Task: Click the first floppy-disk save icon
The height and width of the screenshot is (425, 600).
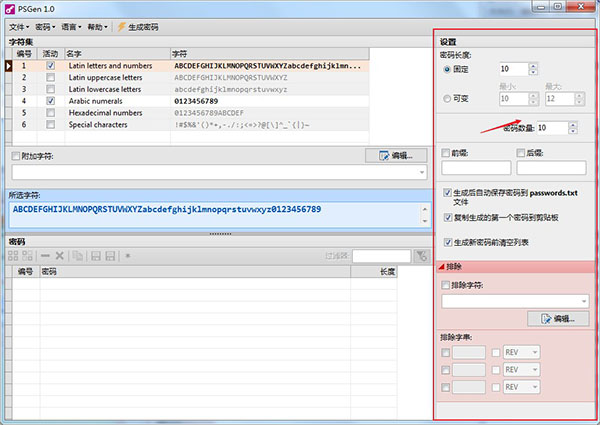Action: (96, 256)
